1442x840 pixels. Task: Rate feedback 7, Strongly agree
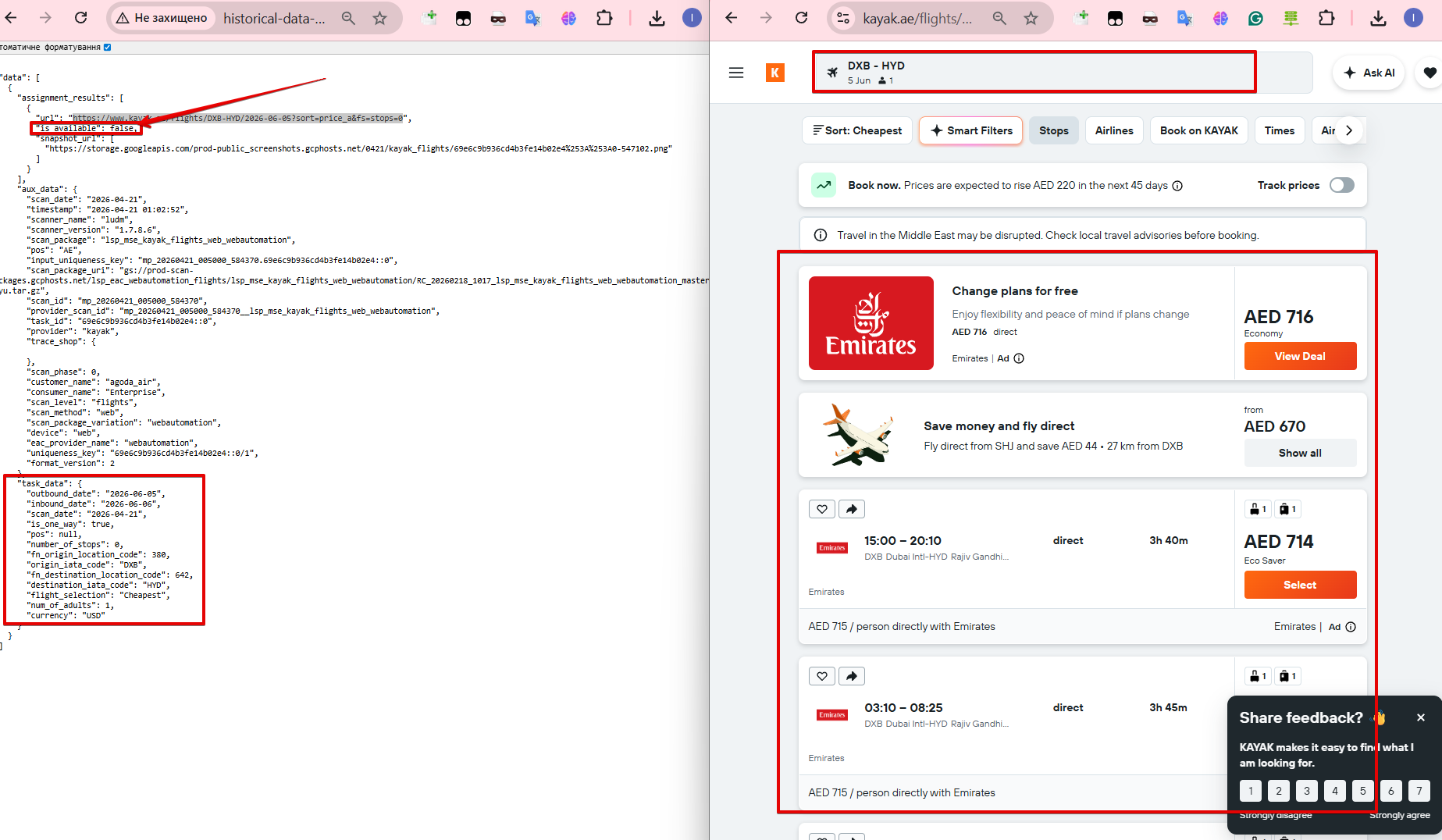coord(1419,791)
